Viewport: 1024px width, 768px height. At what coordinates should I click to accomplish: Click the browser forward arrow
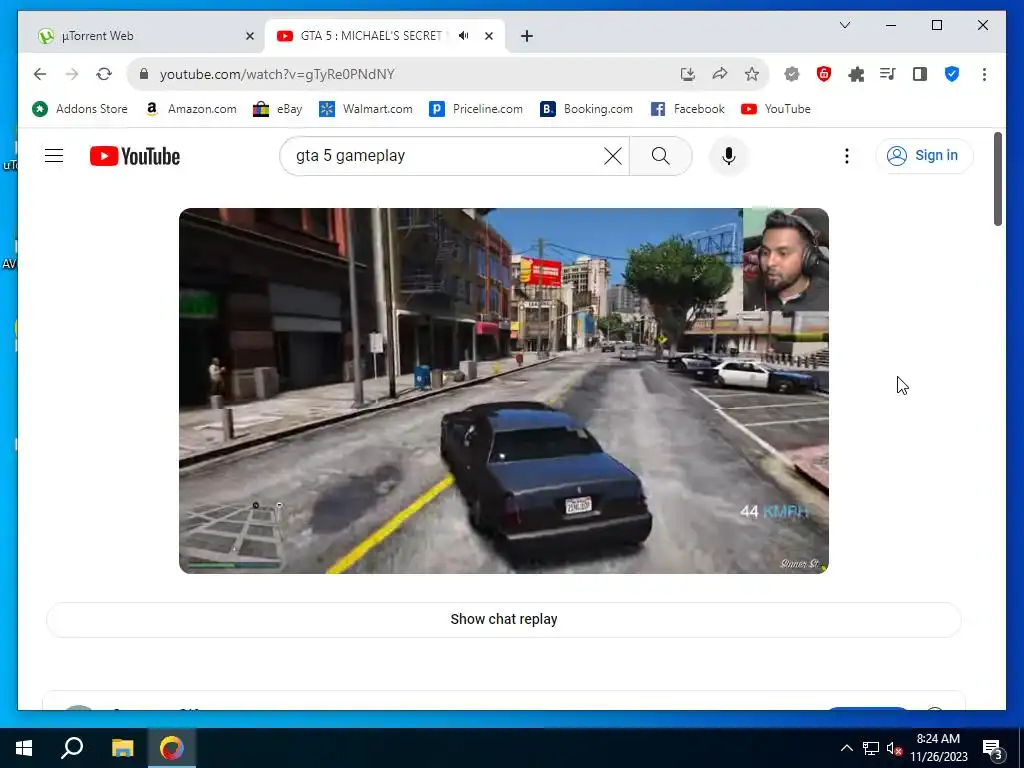tap(72, 74)
